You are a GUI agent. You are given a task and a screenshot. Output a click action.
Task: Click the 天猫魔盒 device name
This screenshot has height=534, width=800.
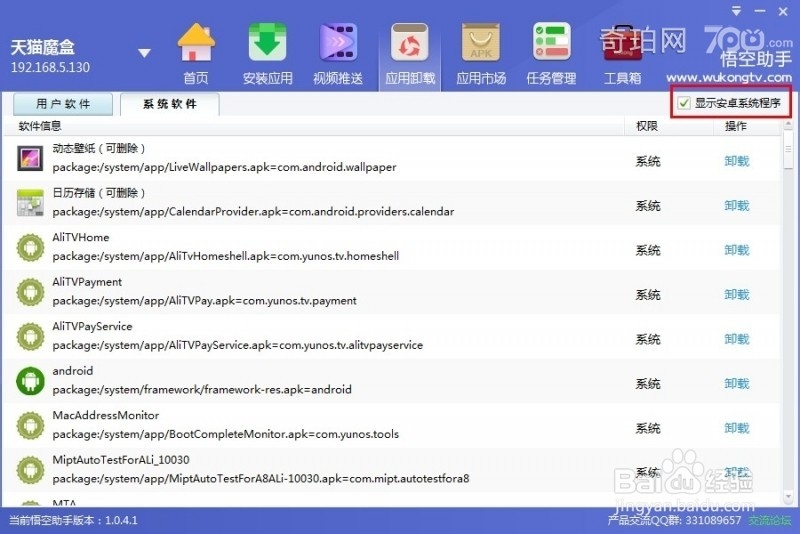(42, 47)
